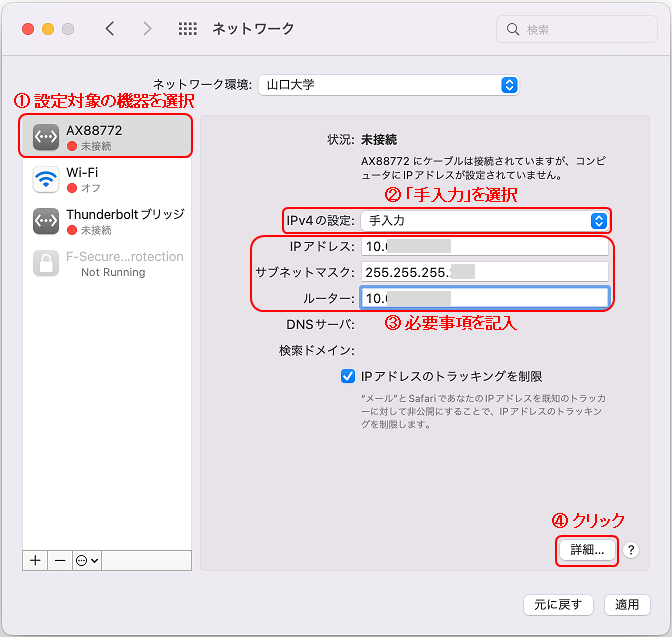This screenshot has width=672, height=637.
Task: Open the IPv4の設定 dropdown
Action: (484, 221)
